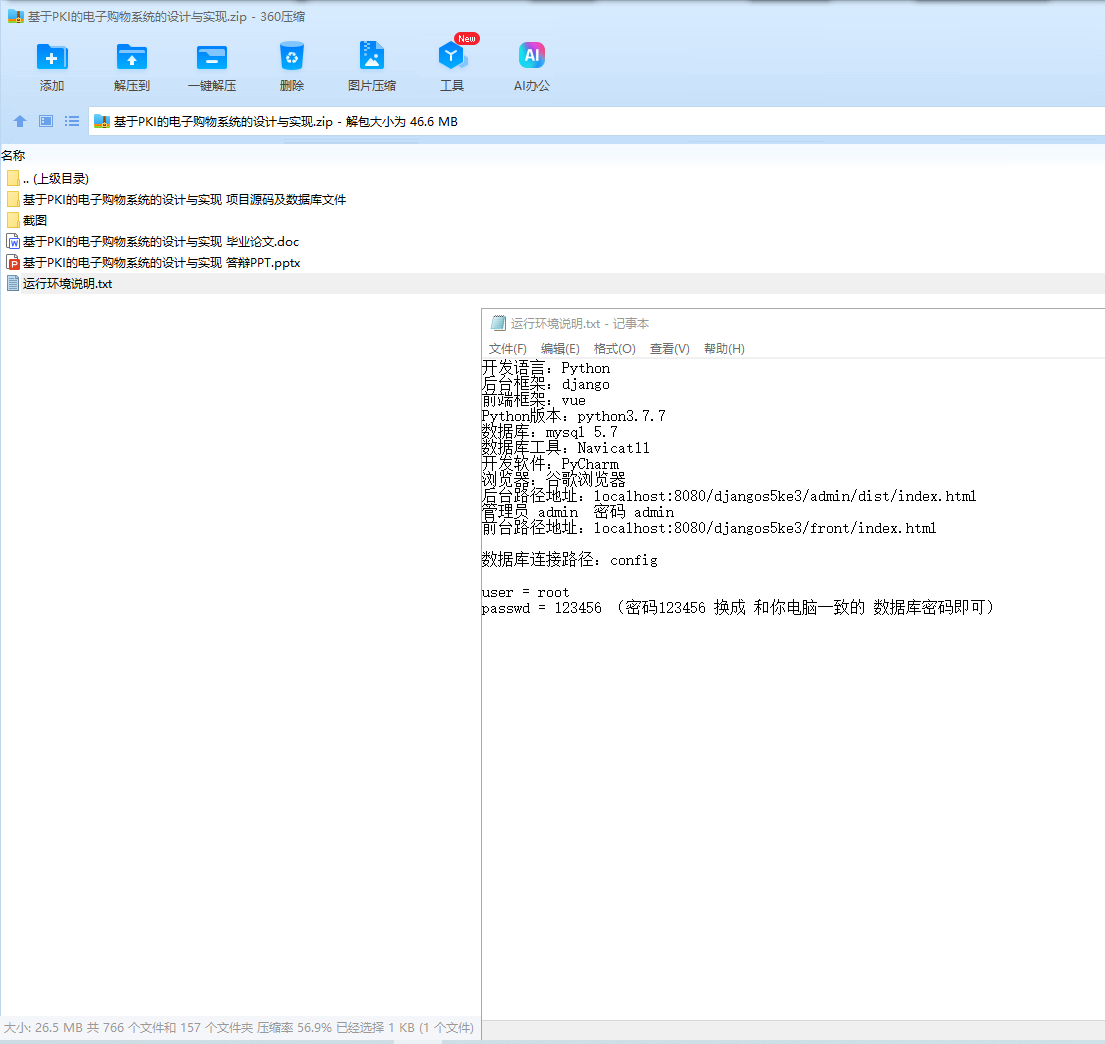Click the 前端框架: vue line
The image size is (1105, 1044).
click(534, 400)
